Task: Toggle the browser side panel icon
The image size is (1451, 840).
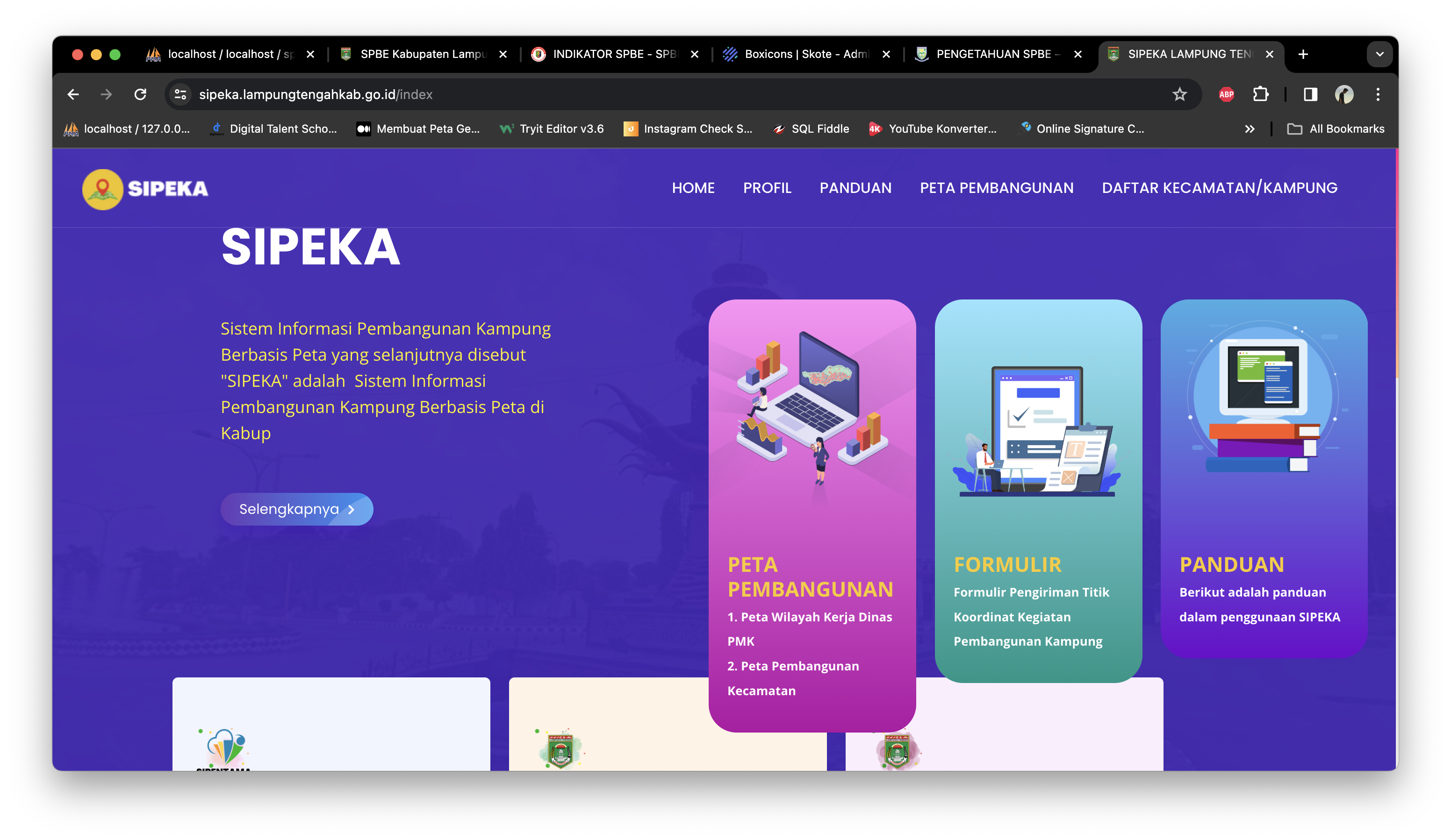Action: click(x=1310, y=94)
